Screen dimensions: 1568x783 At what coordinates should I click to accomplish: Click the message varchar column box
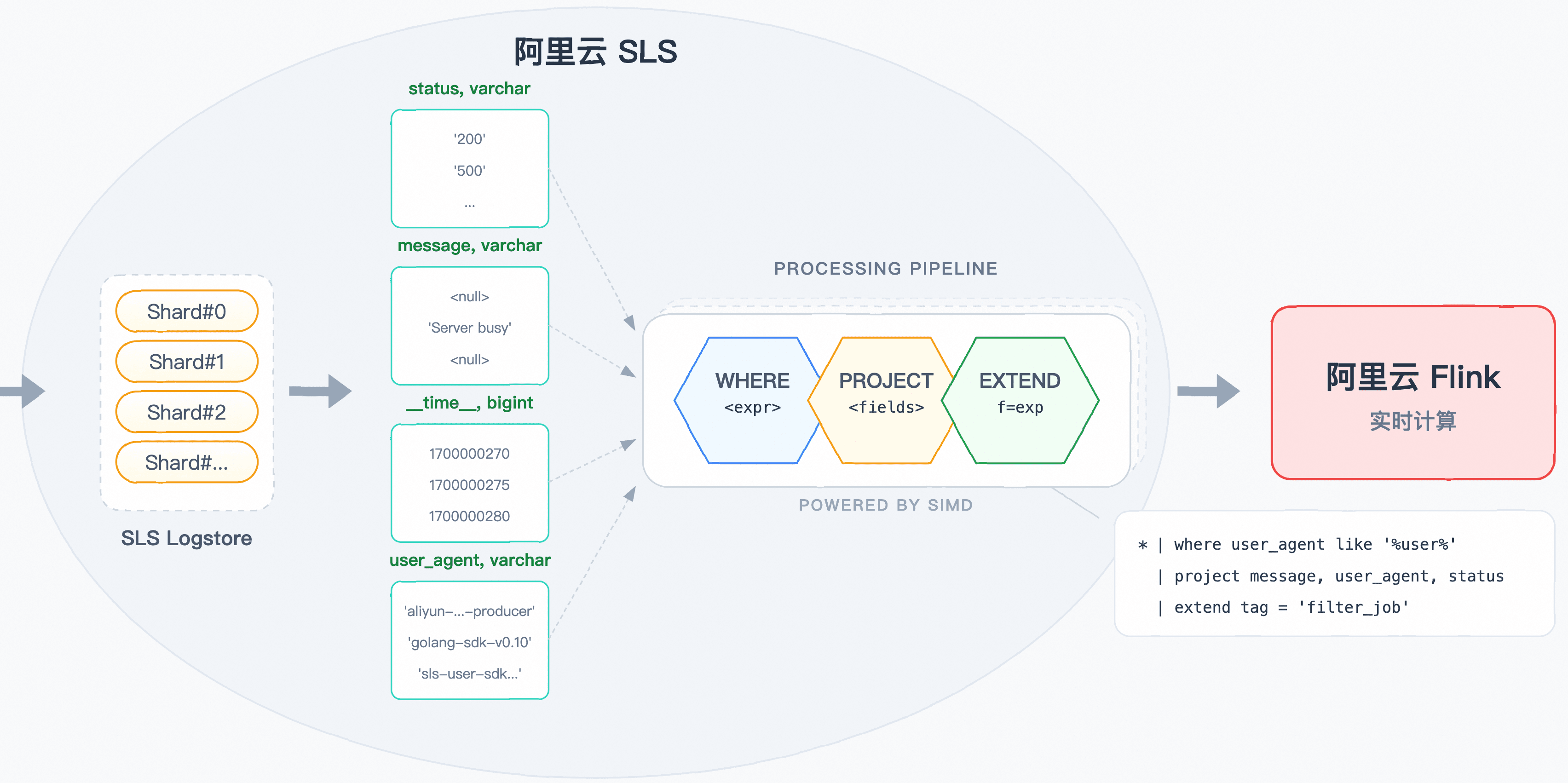469,326
